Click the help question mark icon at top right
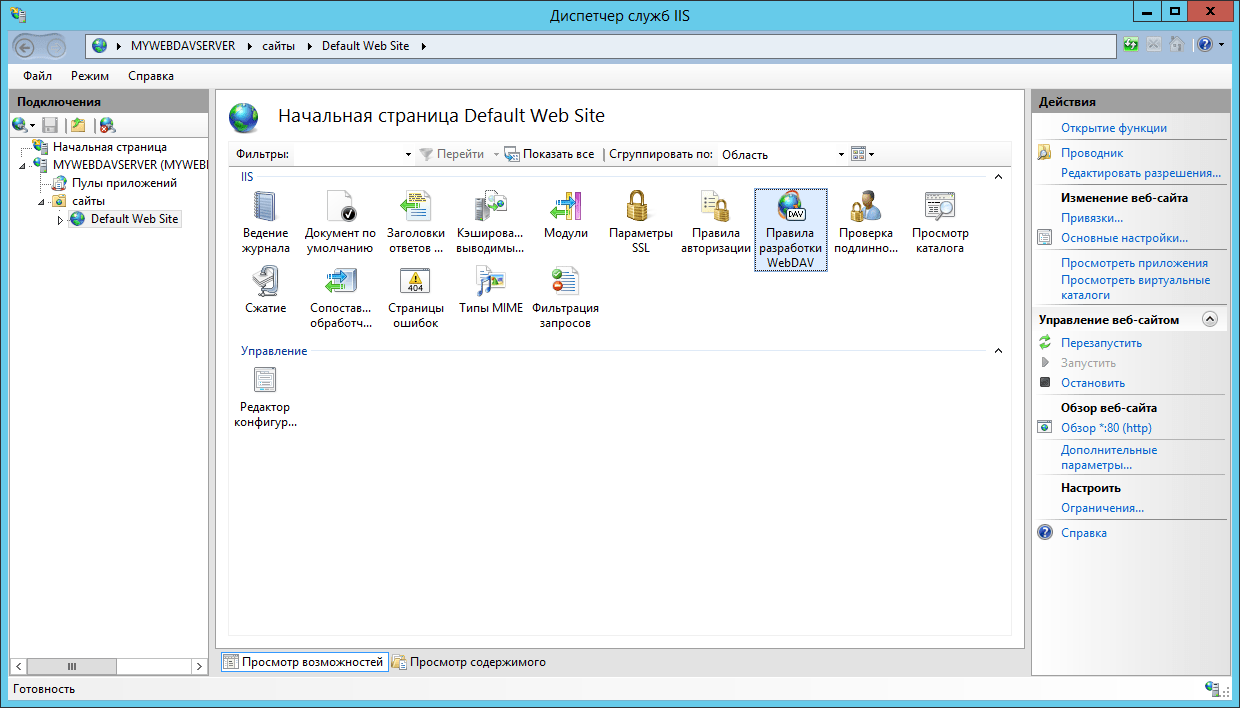 1205,45
